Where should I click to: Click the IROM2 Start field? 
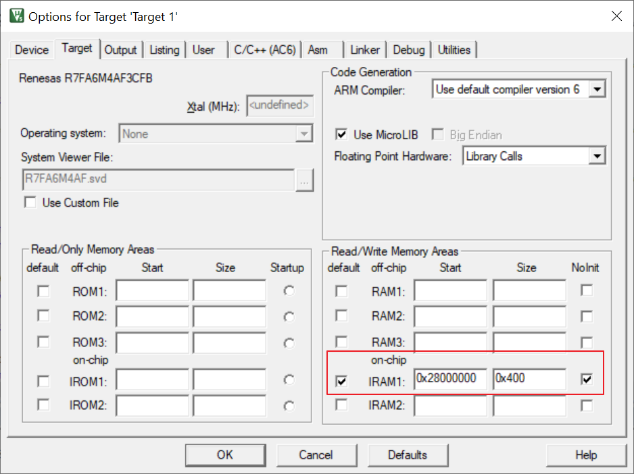click(x=152, y=405)
